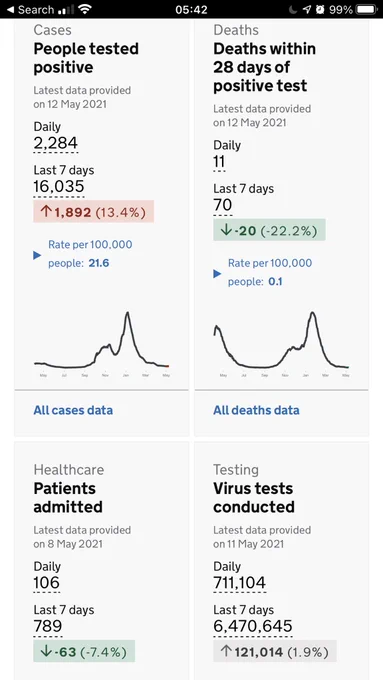383x680 pixels.
Task: Tap the green -20 deaths change badge
Action: point(269,230)
